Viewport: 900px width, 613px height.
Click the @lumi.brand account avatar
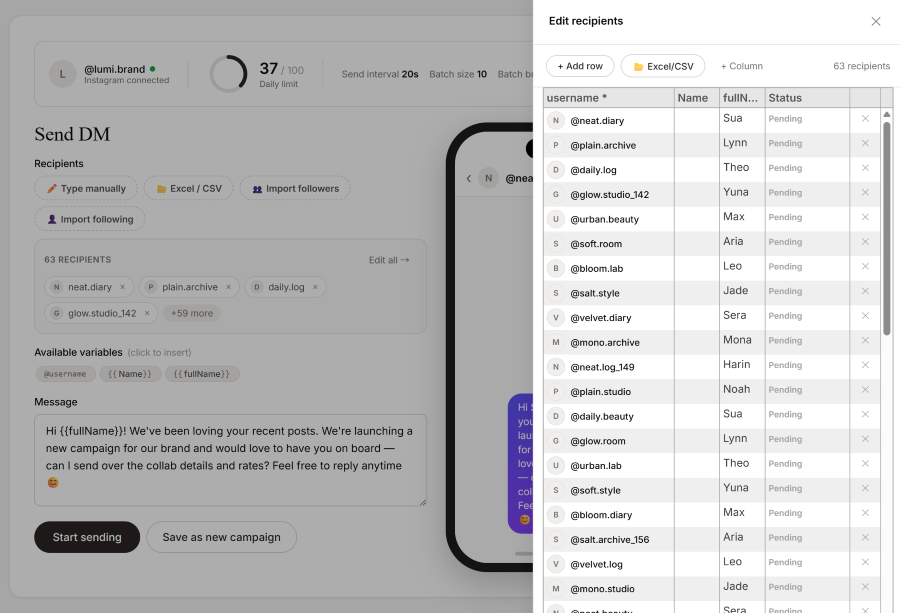[63, 74]
